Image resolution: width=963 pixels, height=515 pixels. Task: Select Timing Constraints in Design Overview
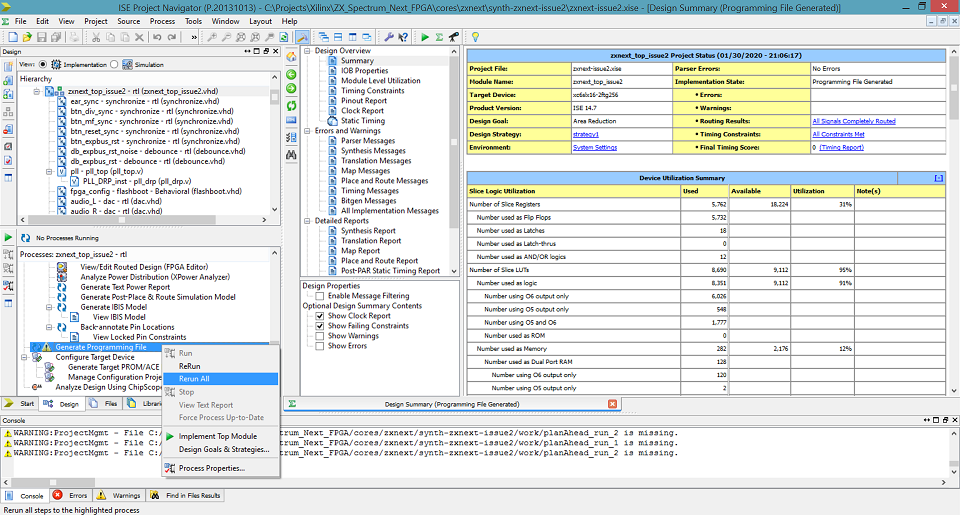[372, 91]
